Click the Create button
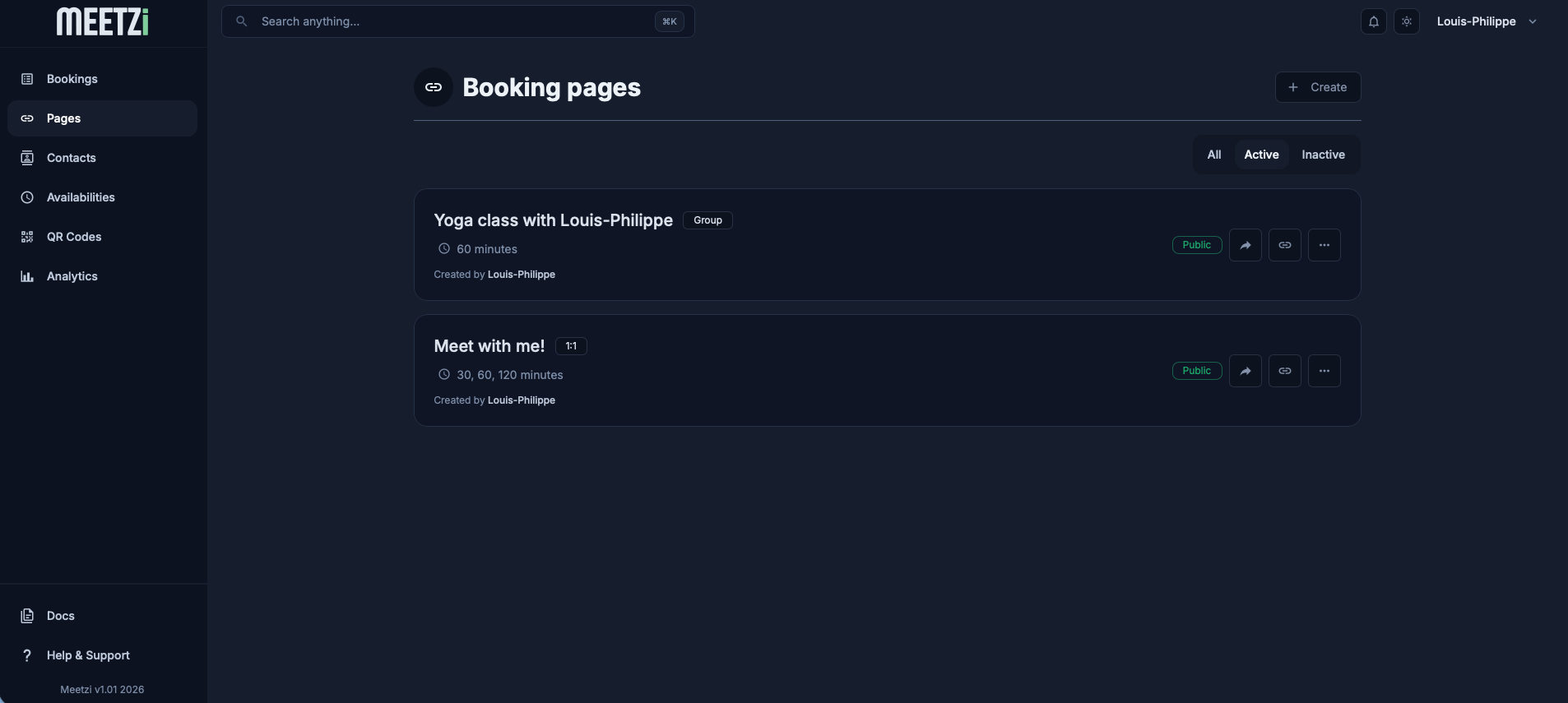This screenshot has height=703, width=1568. pos(1318,87)
